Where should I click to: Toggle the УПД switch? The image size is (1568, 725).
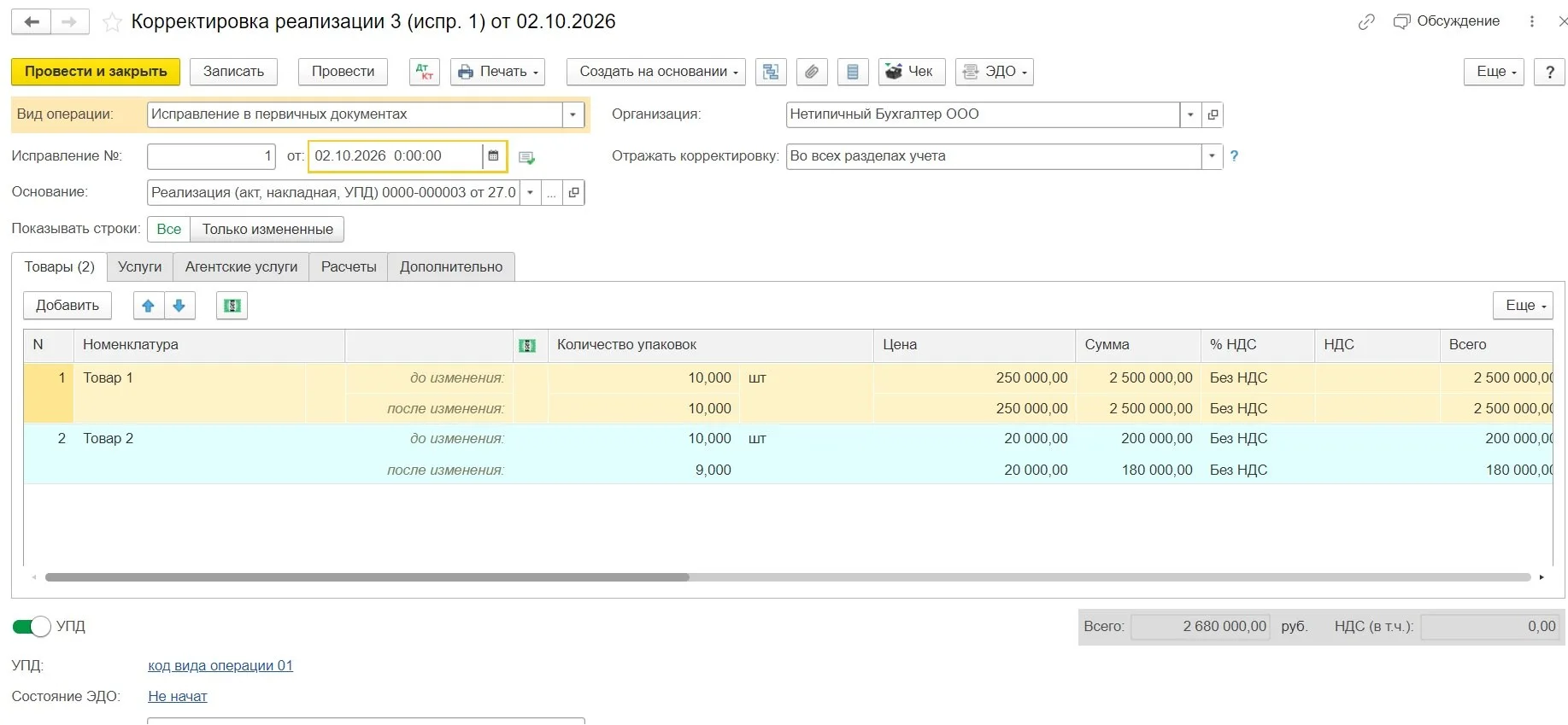[32, 627]
